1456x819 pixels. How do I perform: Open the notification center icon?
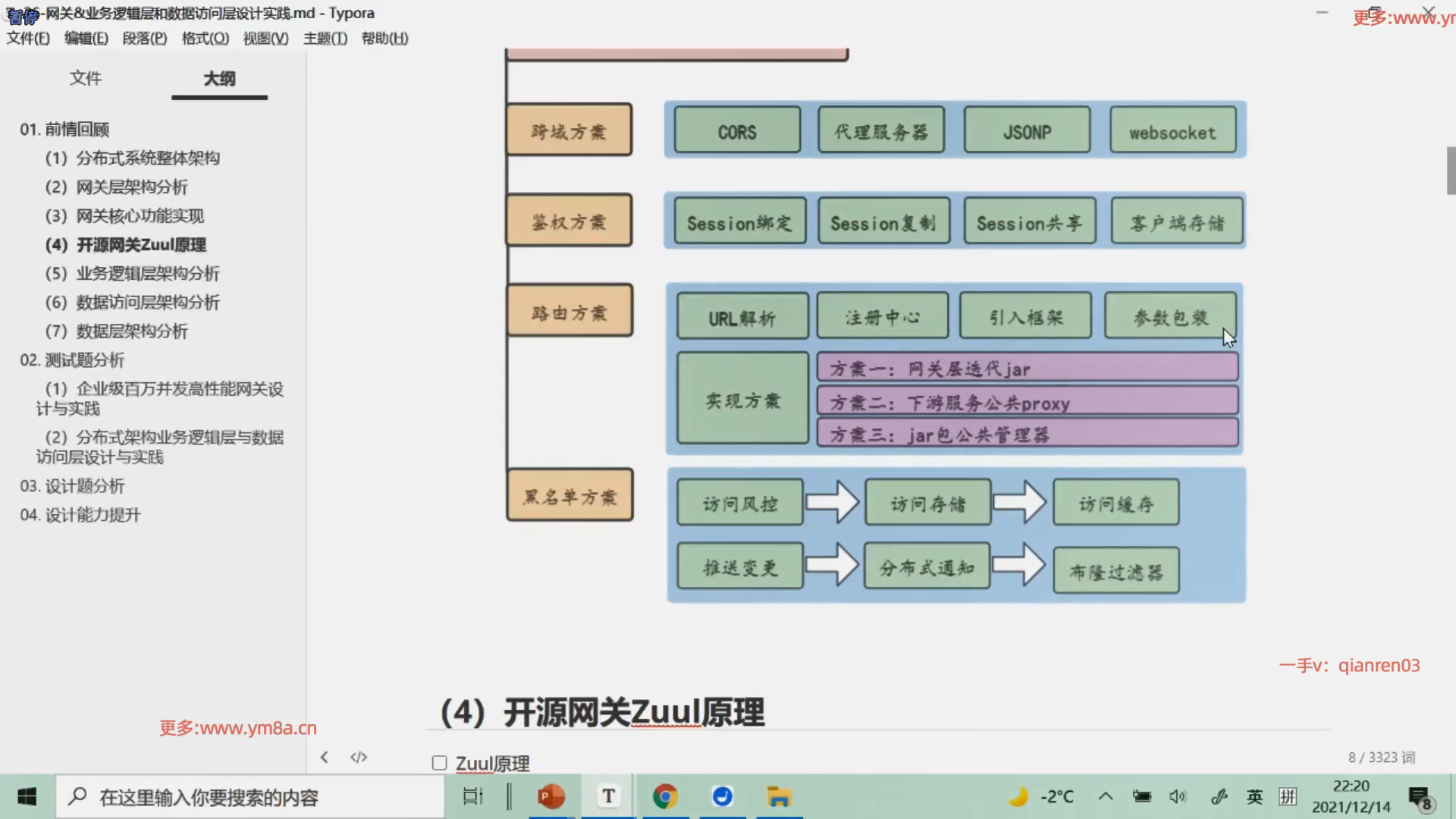(1420, 798)
